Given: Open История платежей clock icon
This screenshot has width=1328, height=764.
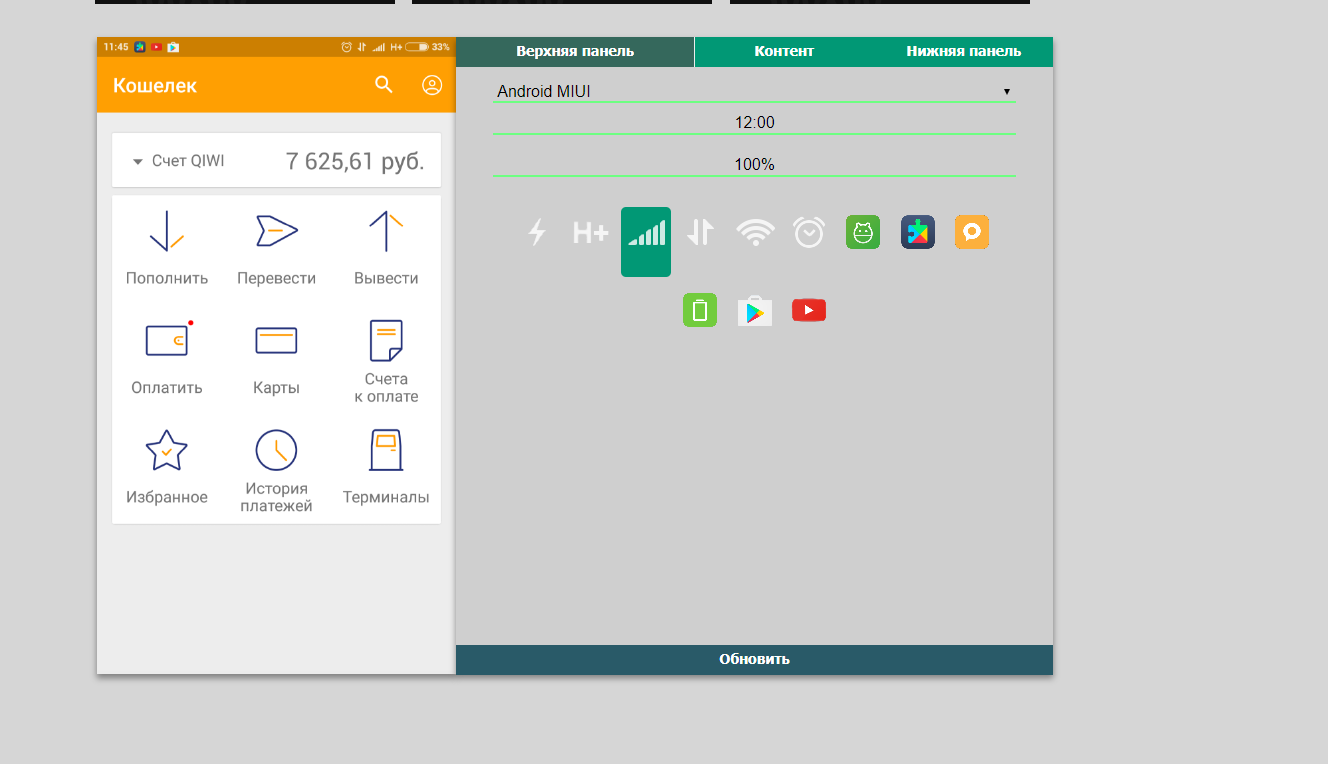Looking at the screenshot, I should click(276, 450).
